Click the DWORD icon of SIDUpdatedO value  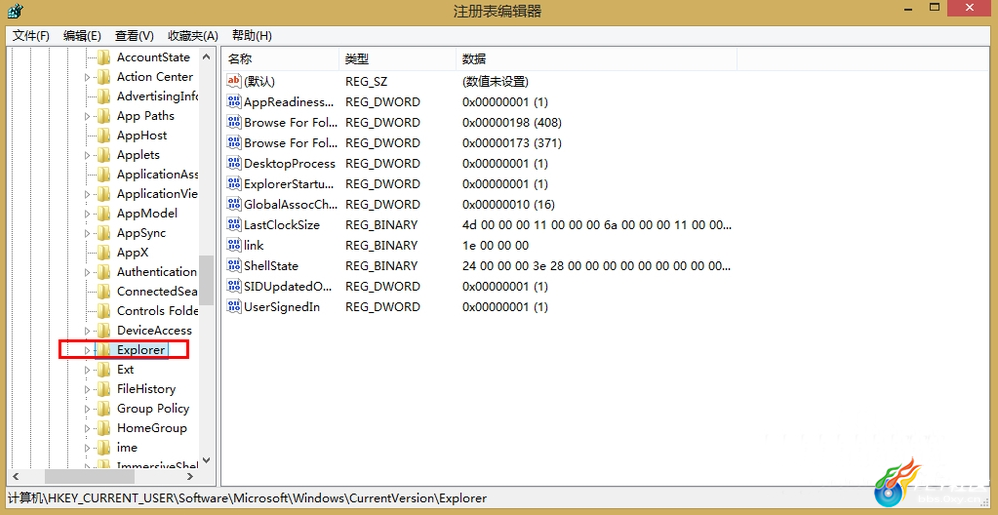coord(234,286)
